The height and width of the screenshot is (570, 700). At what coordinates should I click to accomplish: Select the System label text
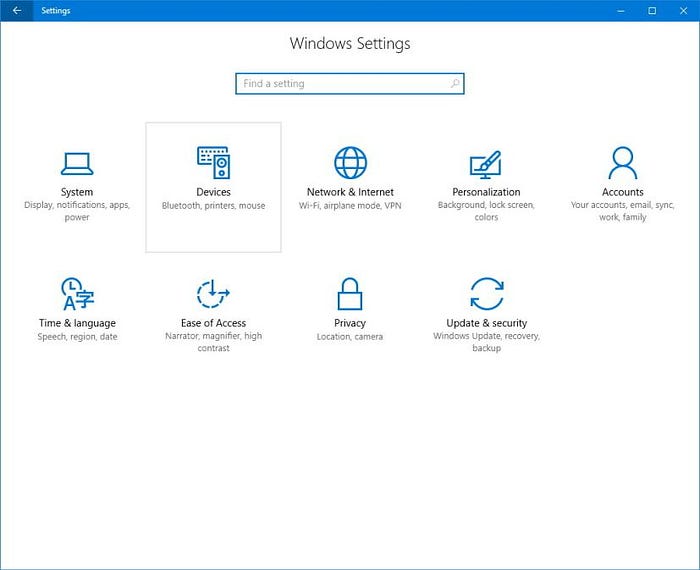tap(77, 192)
